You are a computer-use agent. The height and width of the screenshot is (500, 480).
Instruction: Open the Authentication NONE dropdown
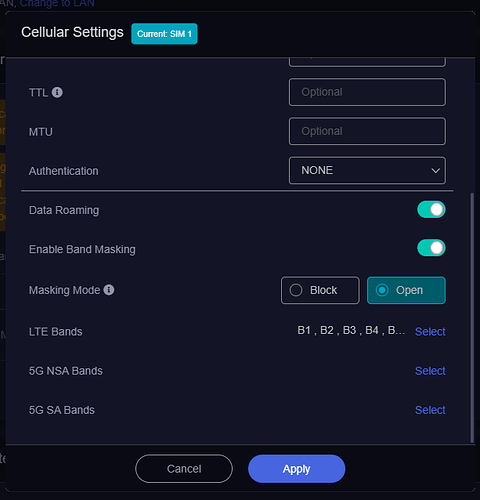click(x=367, y=170)
